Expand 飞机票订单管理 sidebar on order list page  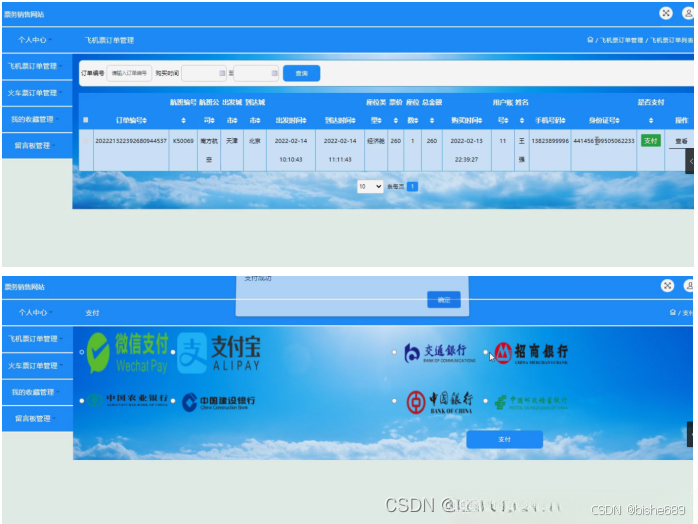pos(37,66)
